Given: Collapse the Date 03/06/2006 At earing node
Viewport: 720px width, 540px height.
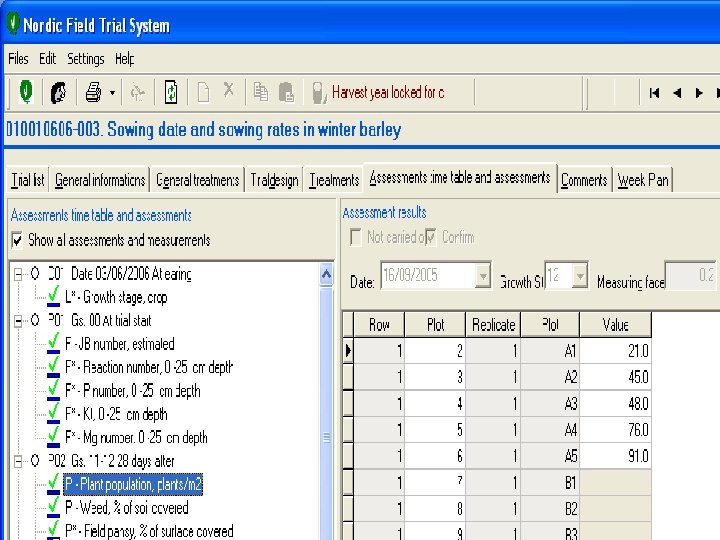Looking at the screenshot, I should [x=18, y=275].
